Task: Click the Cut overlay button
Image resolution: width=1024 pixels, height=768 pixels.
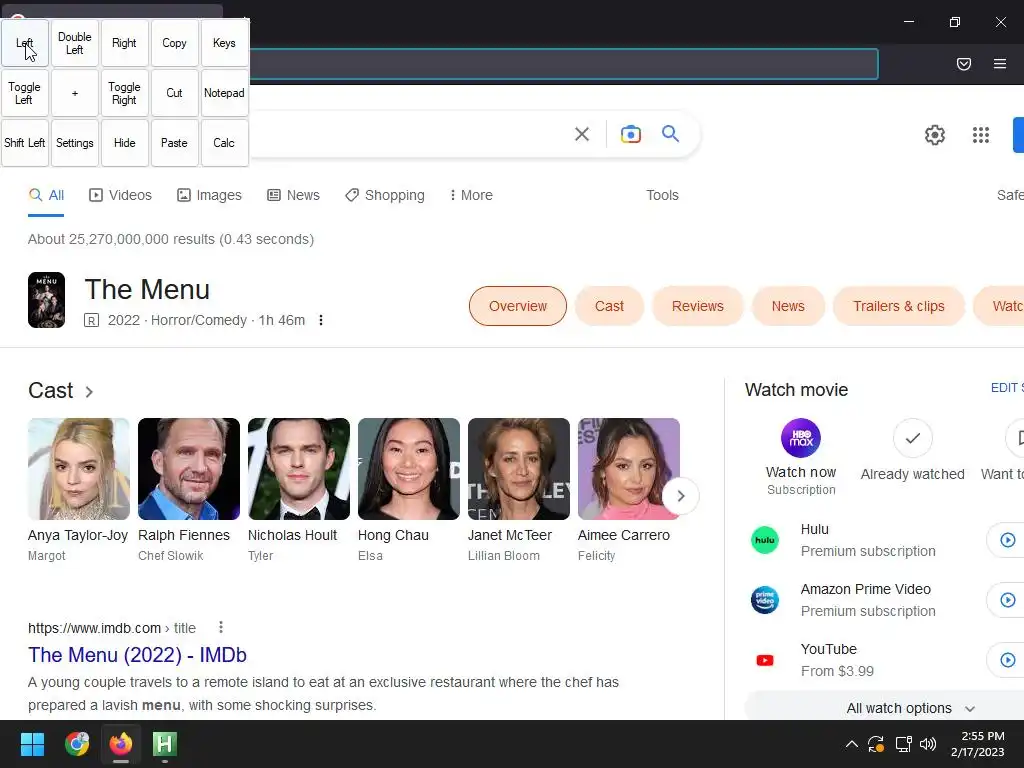Action: tap(174, 93)
